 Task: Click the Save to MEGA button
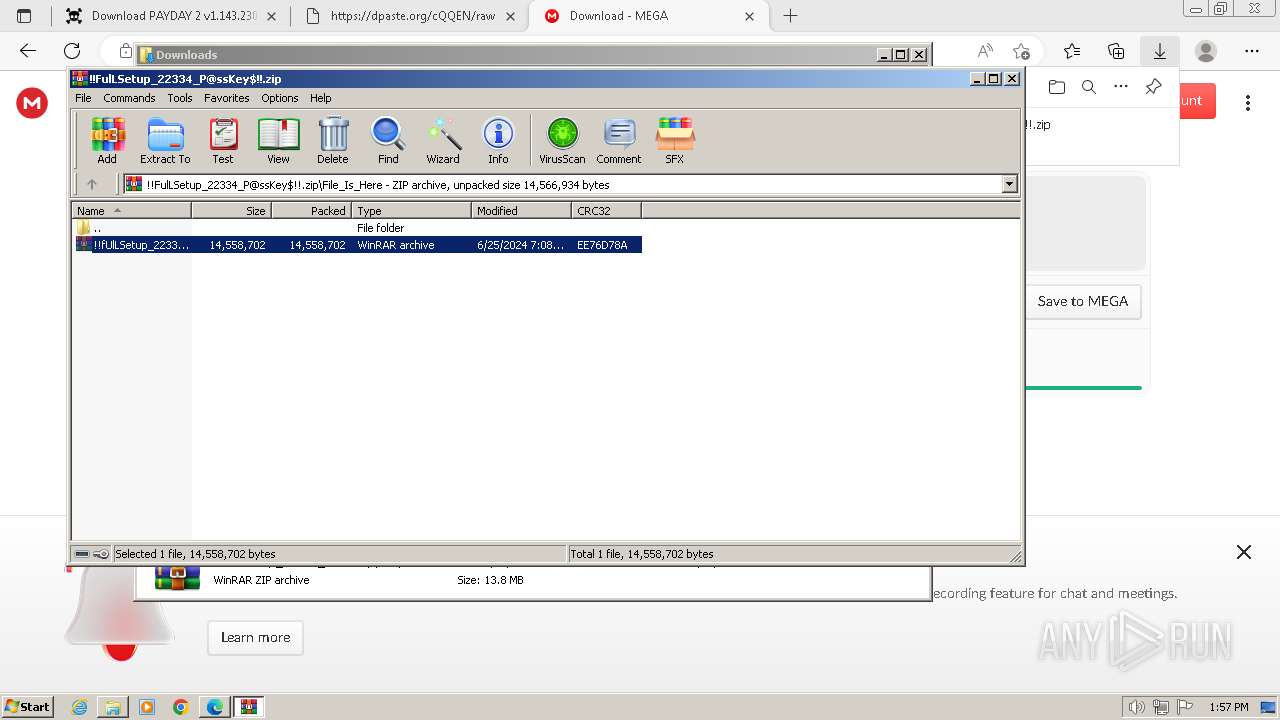(1083, 301)
